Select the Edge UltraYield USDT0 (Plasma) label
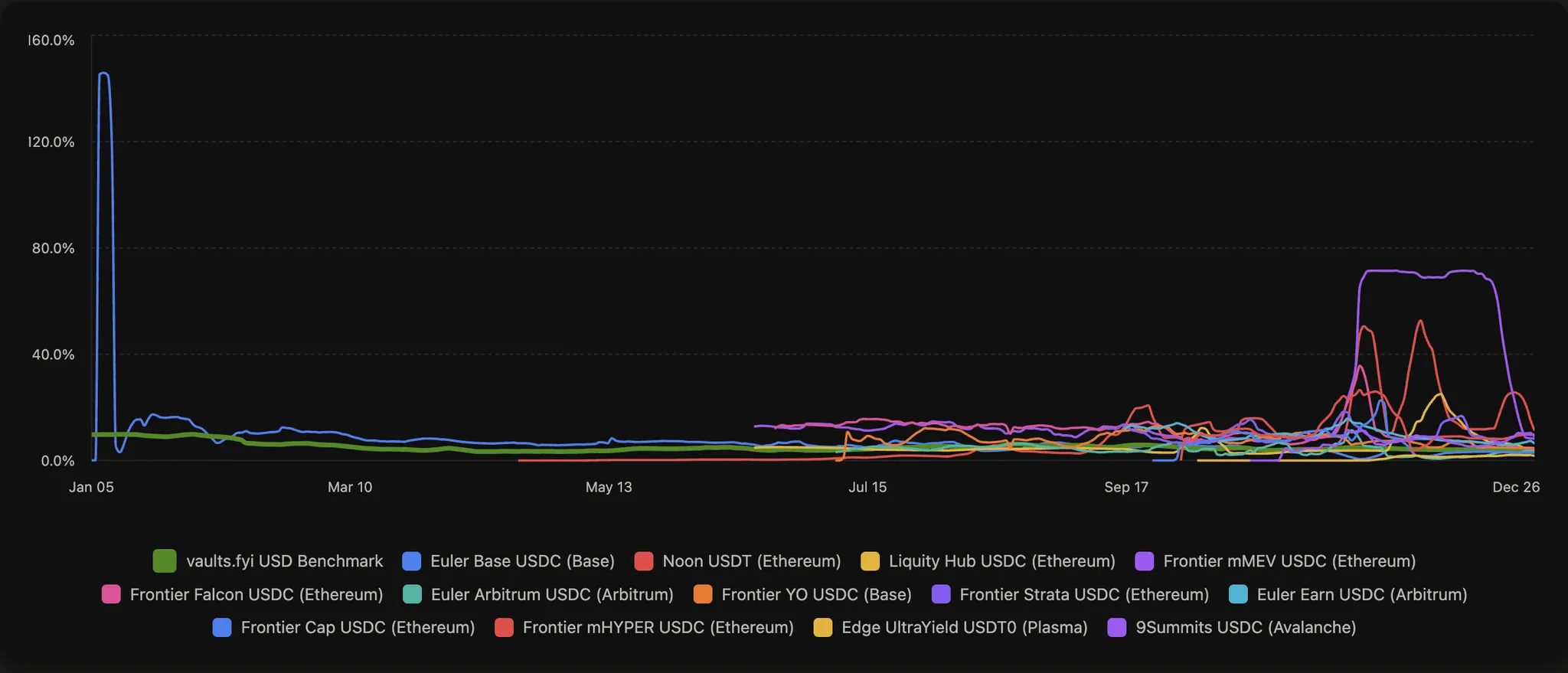The width and height of the screenshot is (1568, 673). [964, 628]
